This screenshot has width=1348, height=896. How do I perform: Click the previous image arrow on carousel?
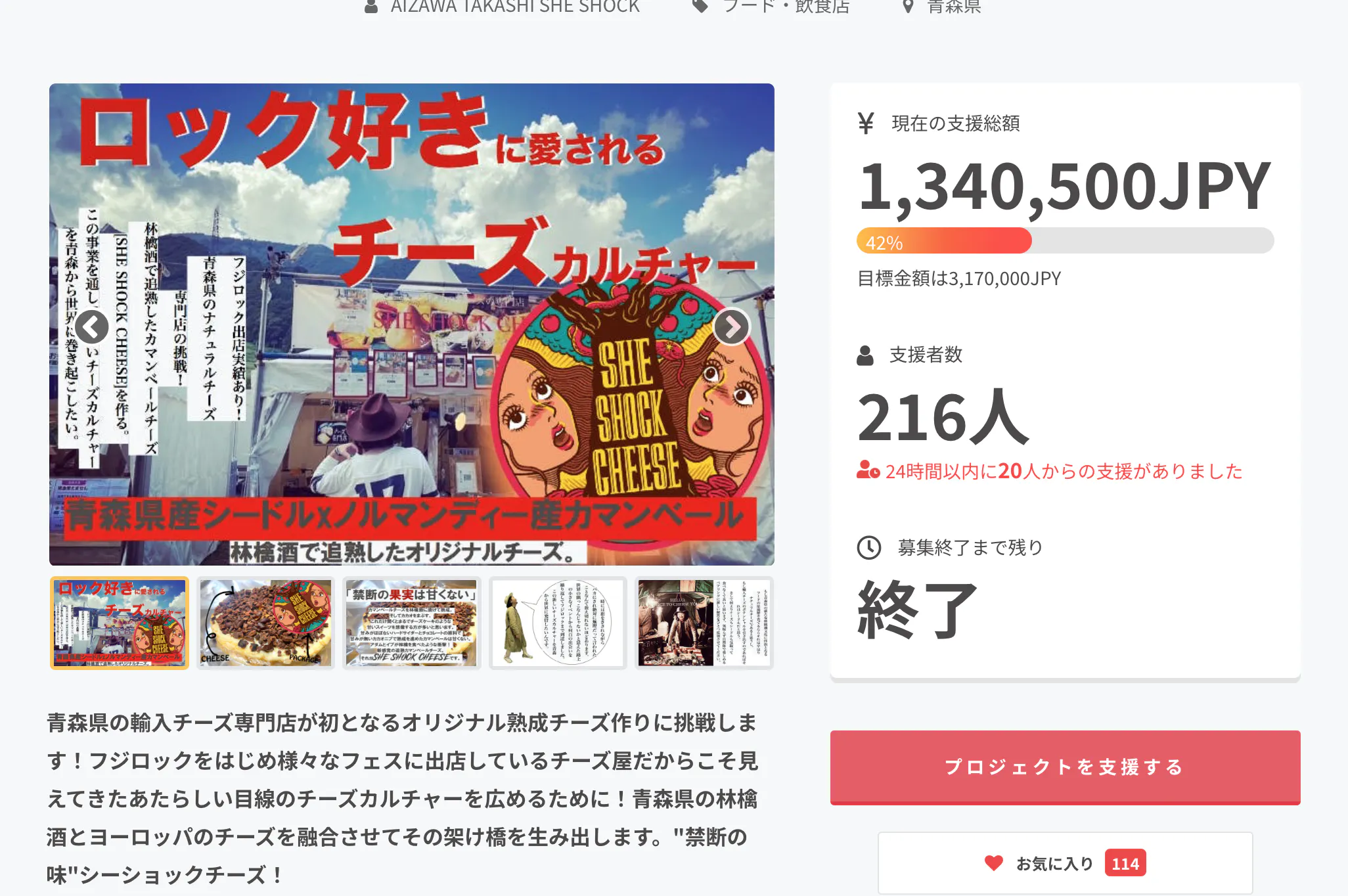tap(91, 326)
